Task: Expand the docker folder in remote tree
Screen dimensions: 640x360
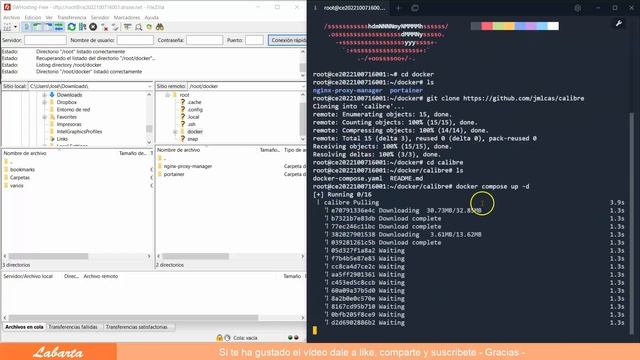Action: point(175,131)
